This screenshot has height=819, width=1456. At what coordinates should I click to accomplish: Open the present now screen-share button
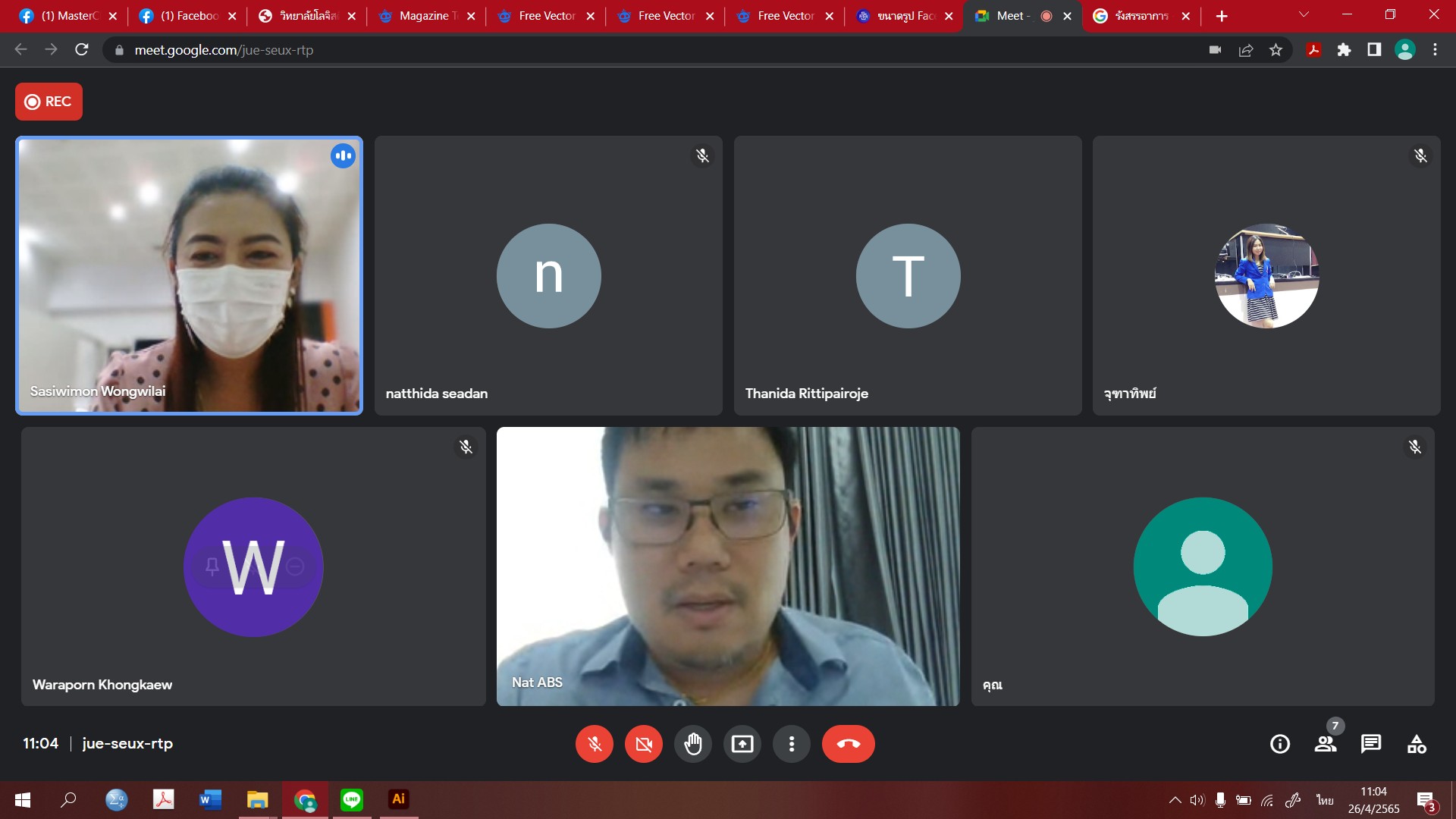(x=742, y=744)
